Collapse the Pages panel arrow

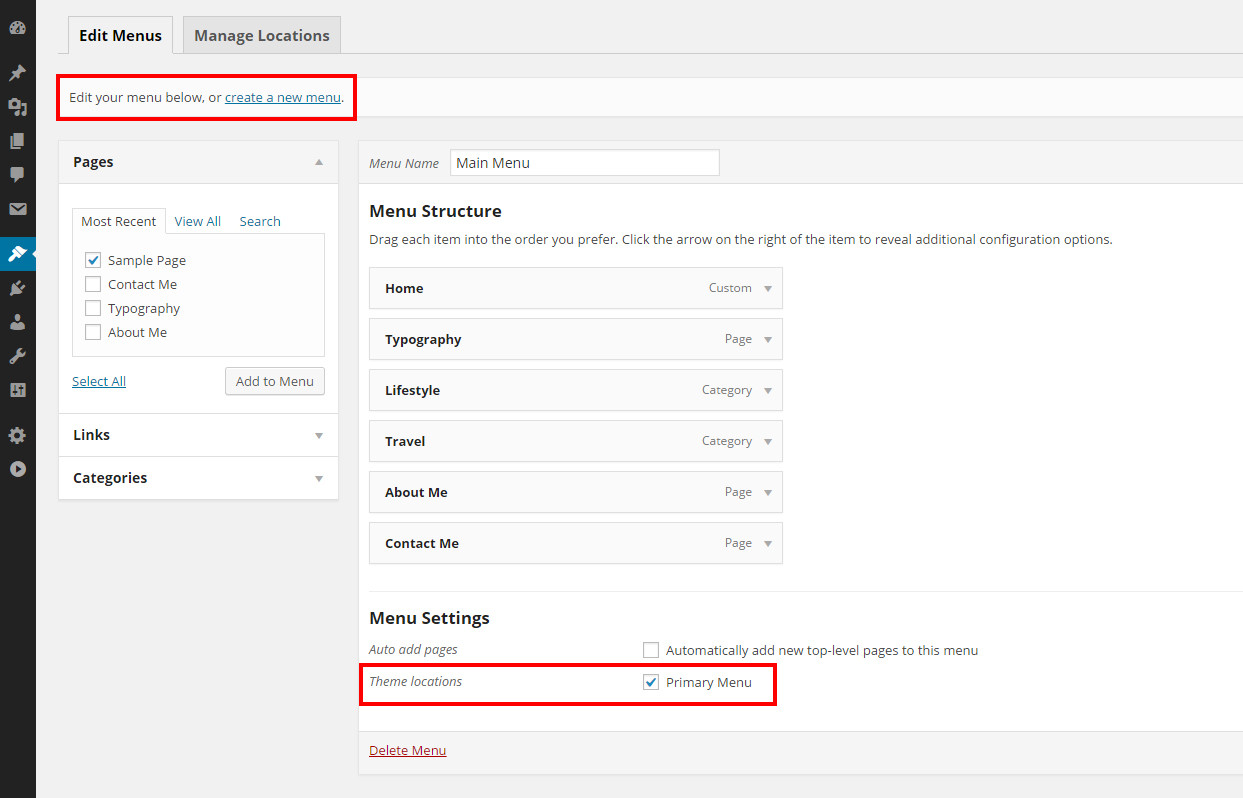[319, 162]
